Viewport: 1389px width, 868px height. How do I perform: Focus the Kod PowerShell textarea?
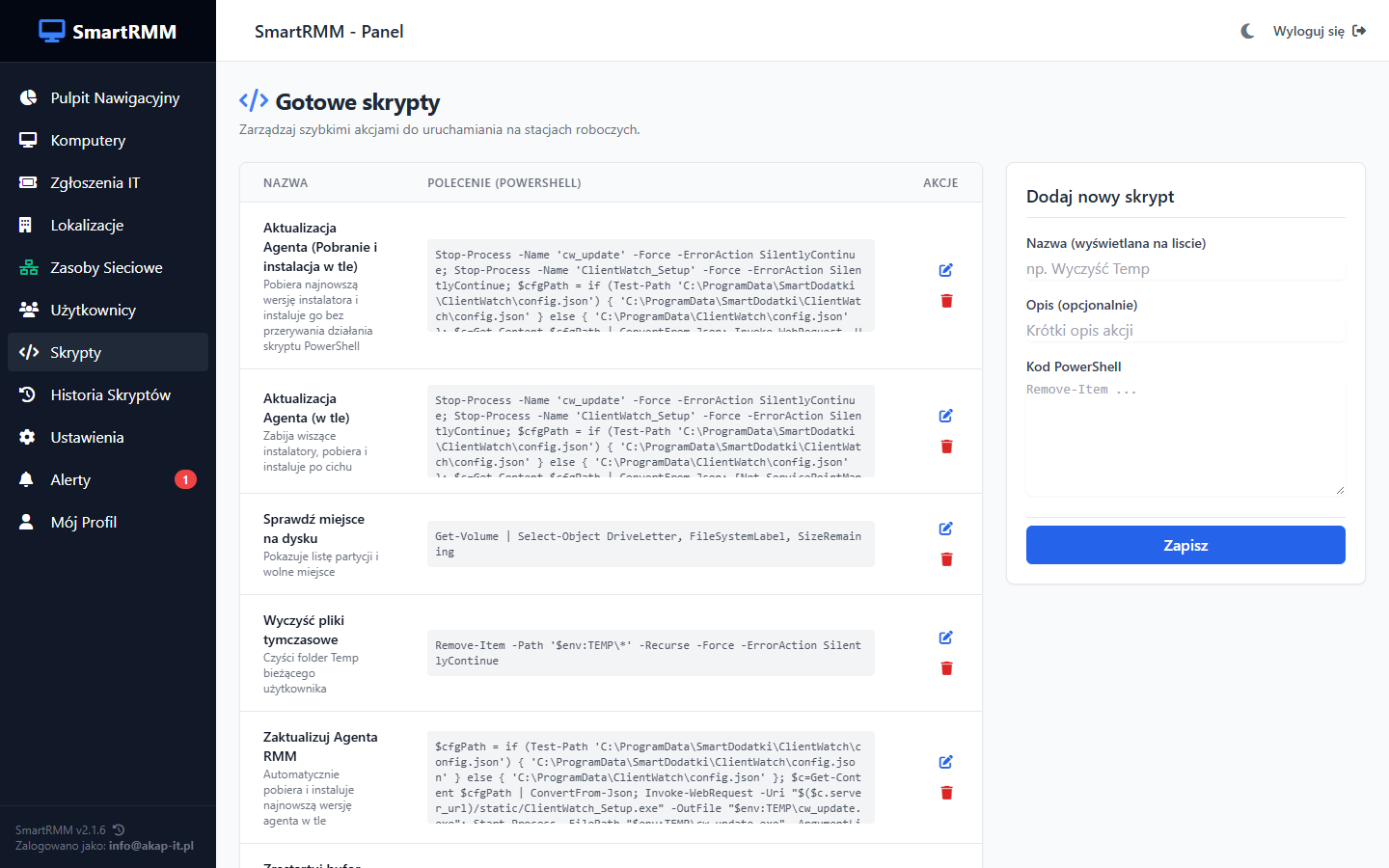point(1185,438)
